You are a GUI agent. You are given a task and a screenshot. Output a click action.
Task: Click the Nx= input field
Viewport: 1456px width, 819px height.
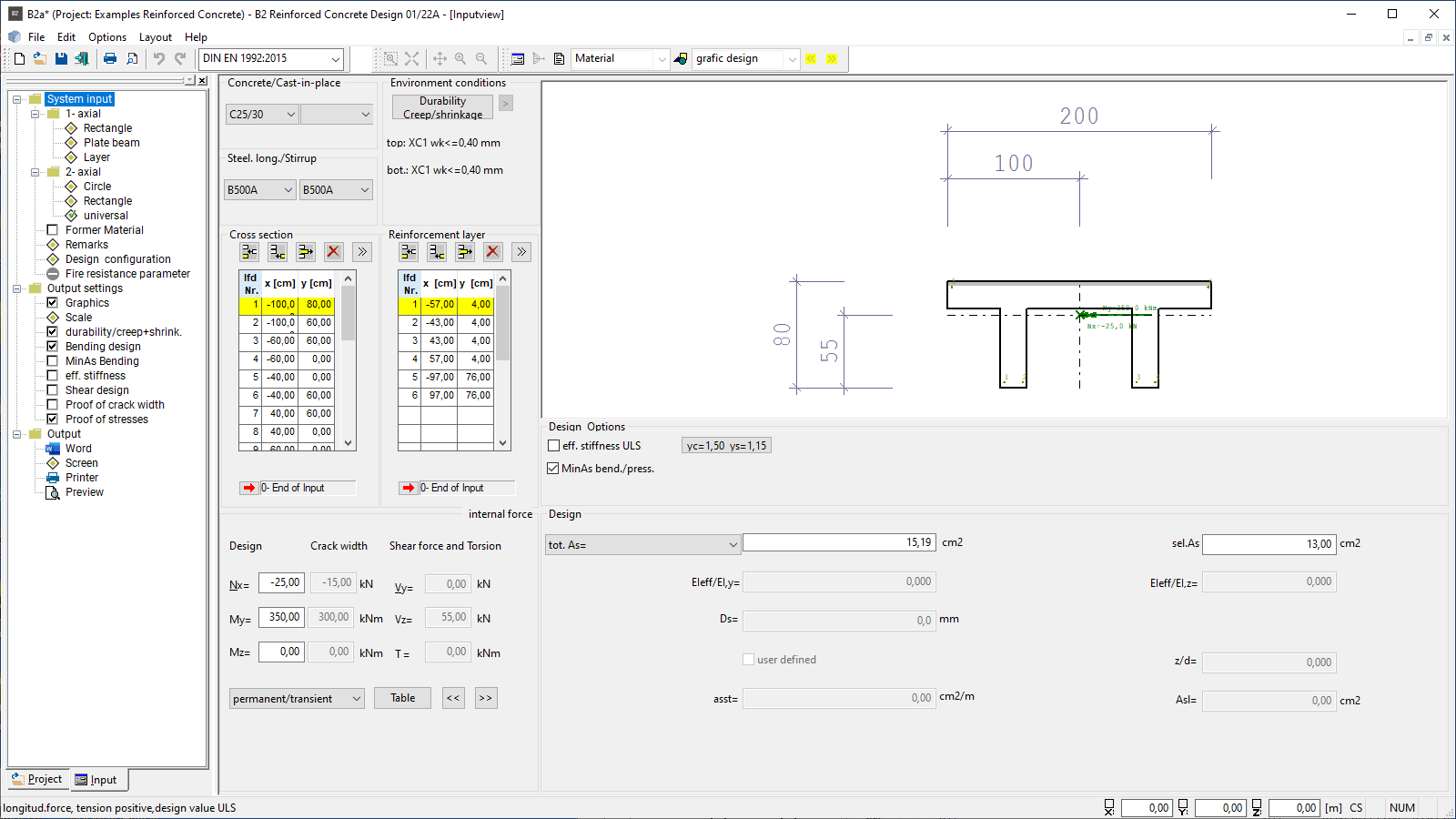click(281, 583)
